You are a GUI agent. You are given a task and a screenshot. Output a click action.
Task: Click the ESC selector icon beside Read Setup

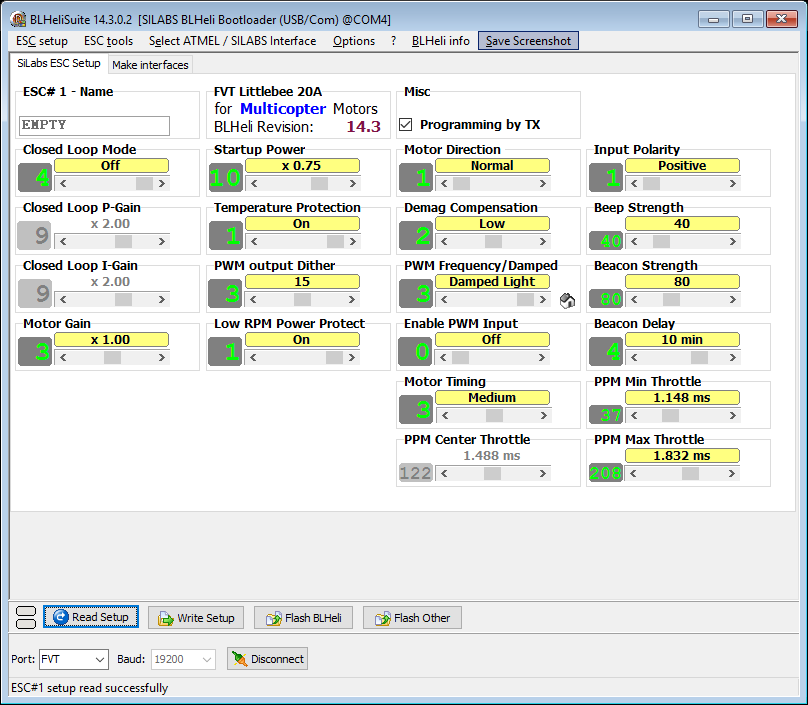[26, 617]
